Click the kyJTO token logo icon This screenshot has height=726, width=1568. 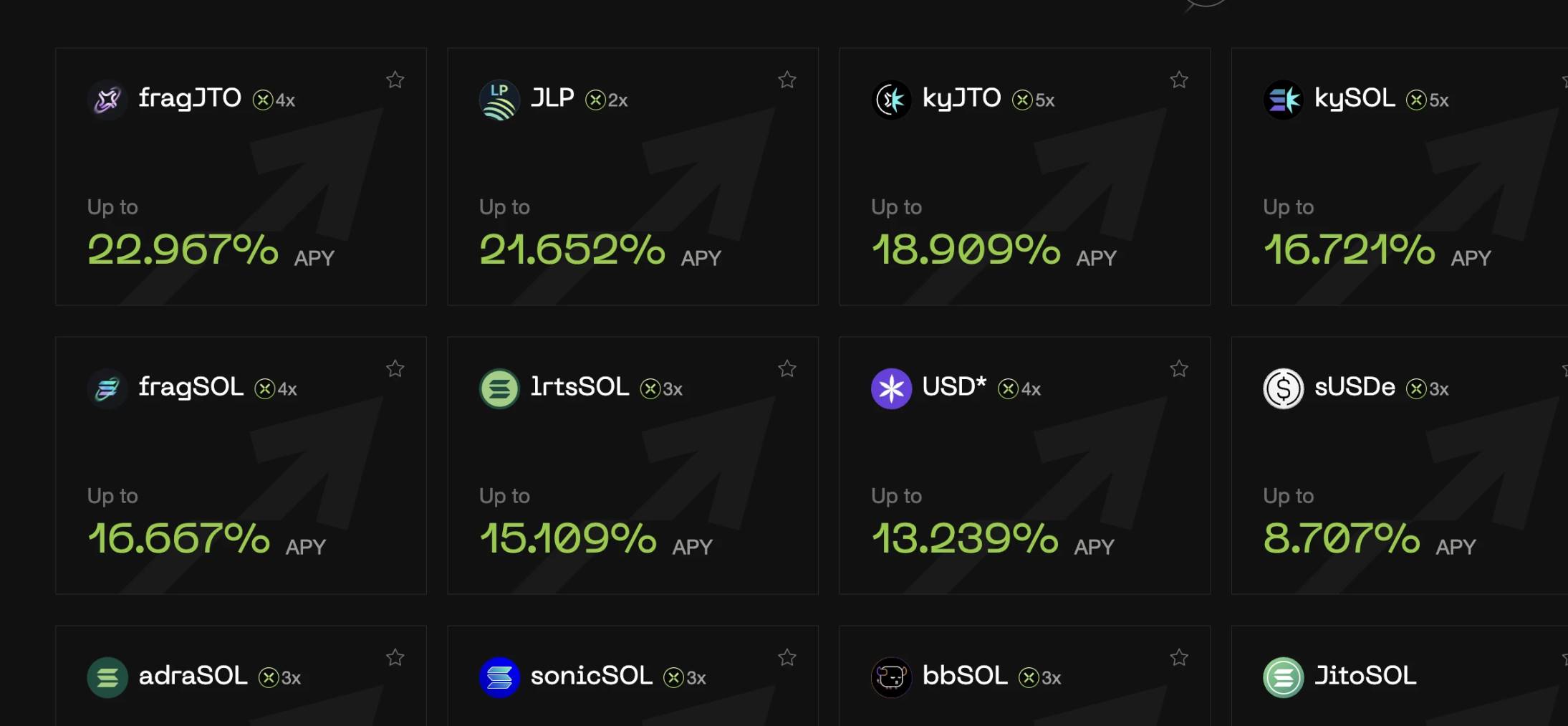(x=891, y=100)
